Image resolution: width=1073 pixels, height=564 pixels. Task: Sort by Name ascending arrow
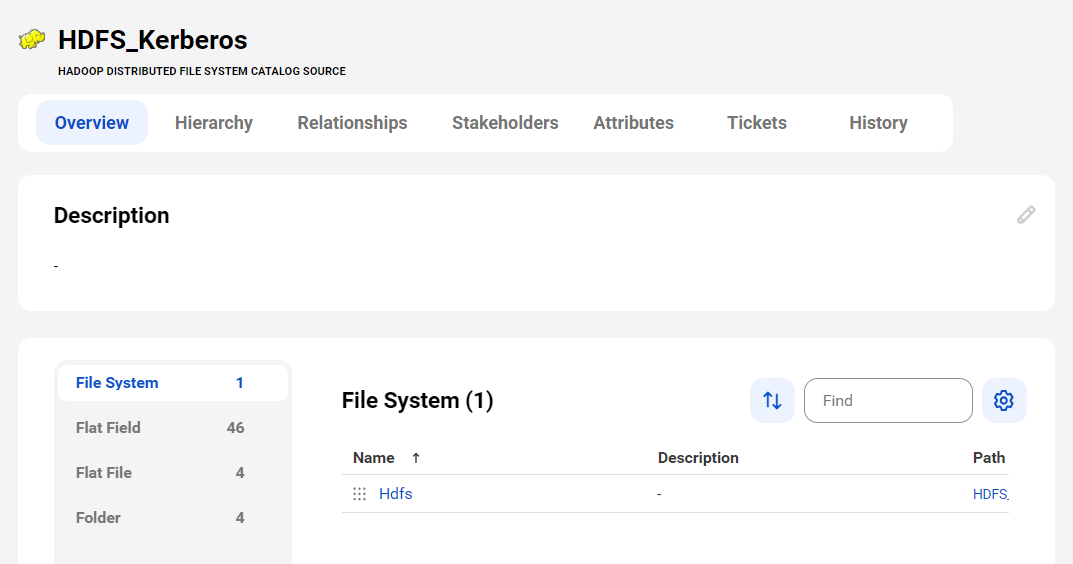click(x=416, y=458)
